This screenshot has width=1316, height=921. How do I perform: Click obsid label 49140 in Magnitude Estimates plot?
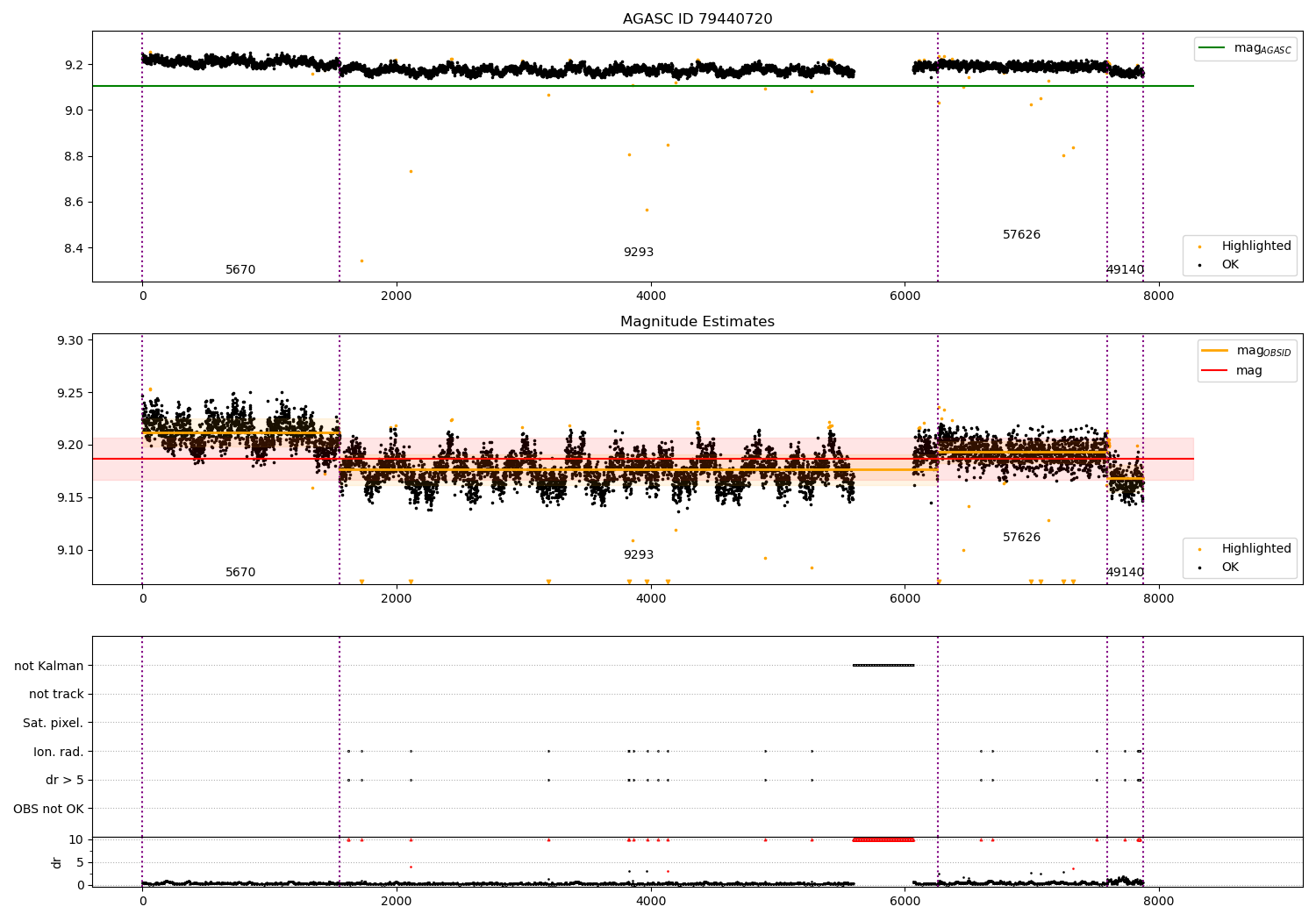1126,573
